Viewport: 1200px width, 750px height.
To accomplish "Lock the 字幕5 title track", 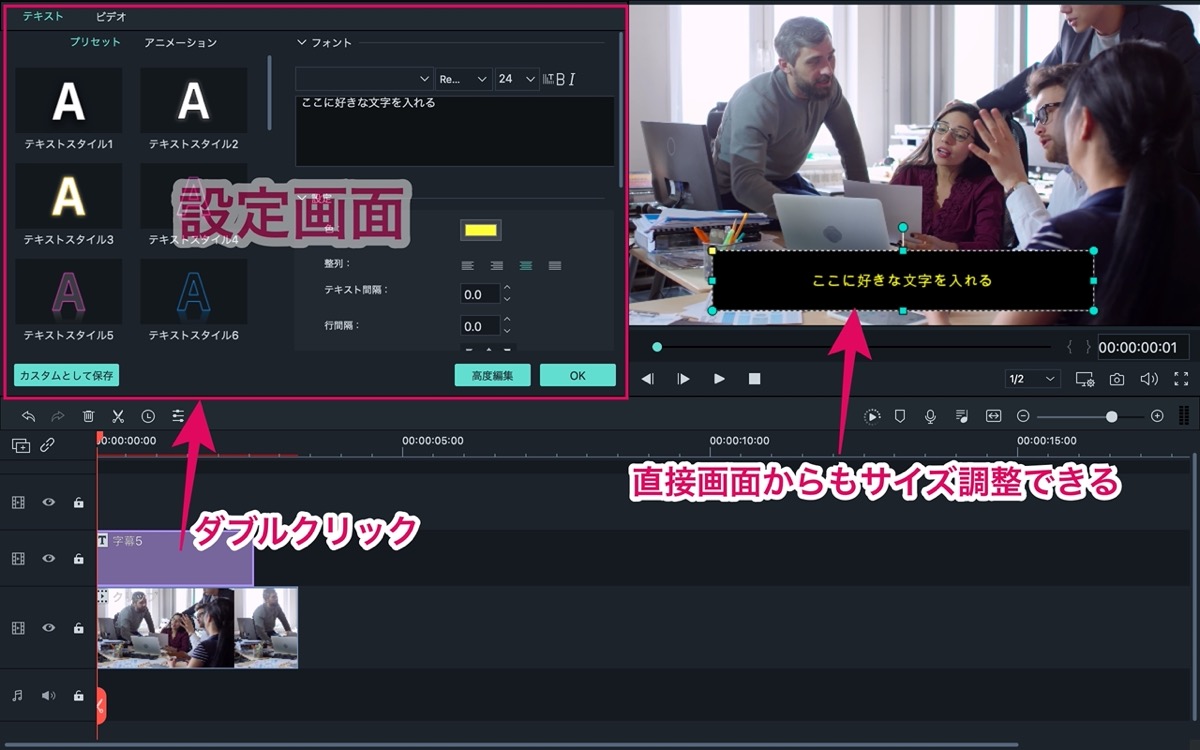I will [79, 558].
